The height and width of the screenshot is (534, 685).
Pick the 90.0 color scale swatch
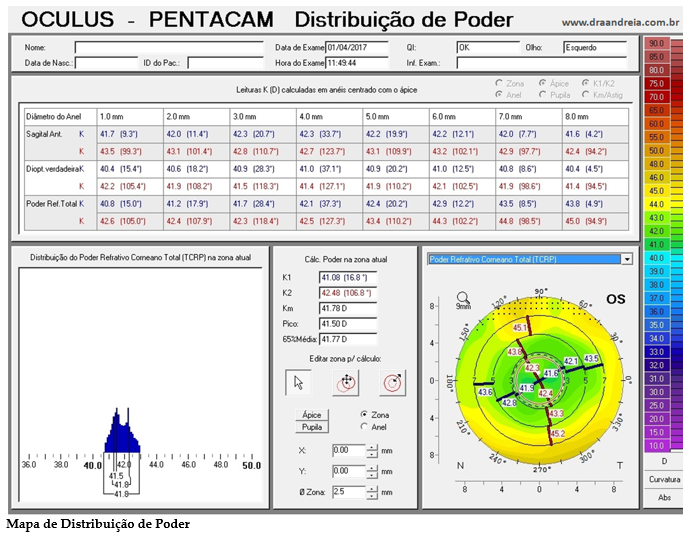656,43
